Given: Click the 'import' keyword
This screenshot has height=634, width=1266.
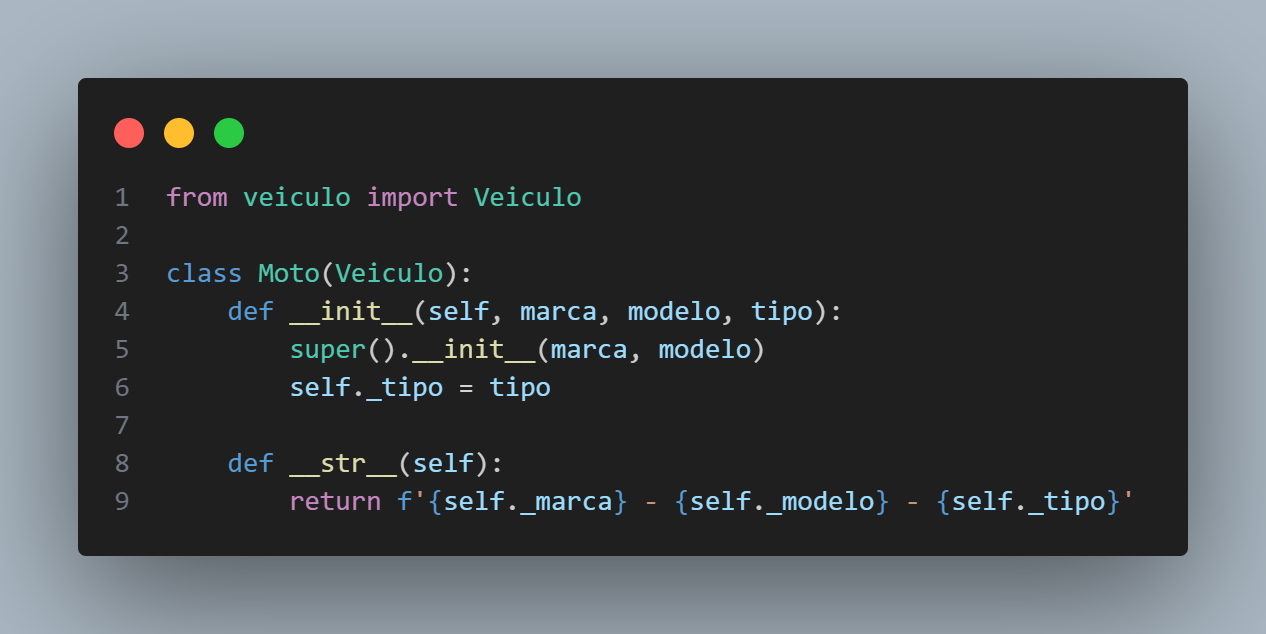Looking at the screenshot, I should coord(413,198).
